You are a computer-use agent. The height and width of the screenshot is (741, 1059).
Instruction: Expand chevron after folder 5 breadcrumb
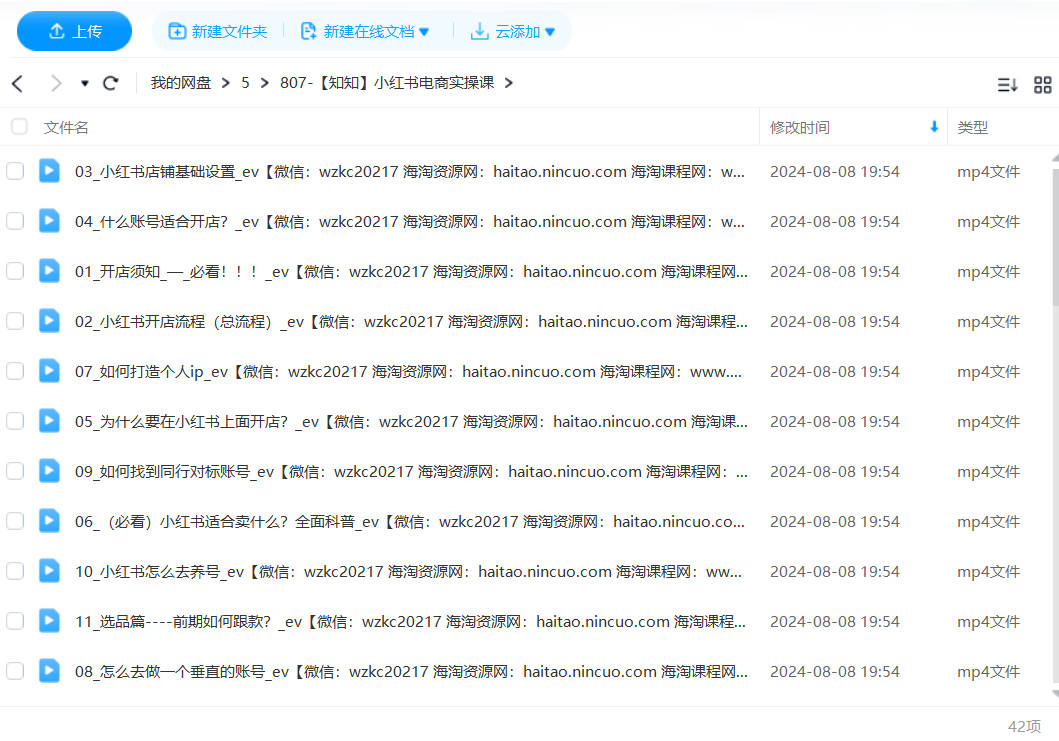[265, 83]
